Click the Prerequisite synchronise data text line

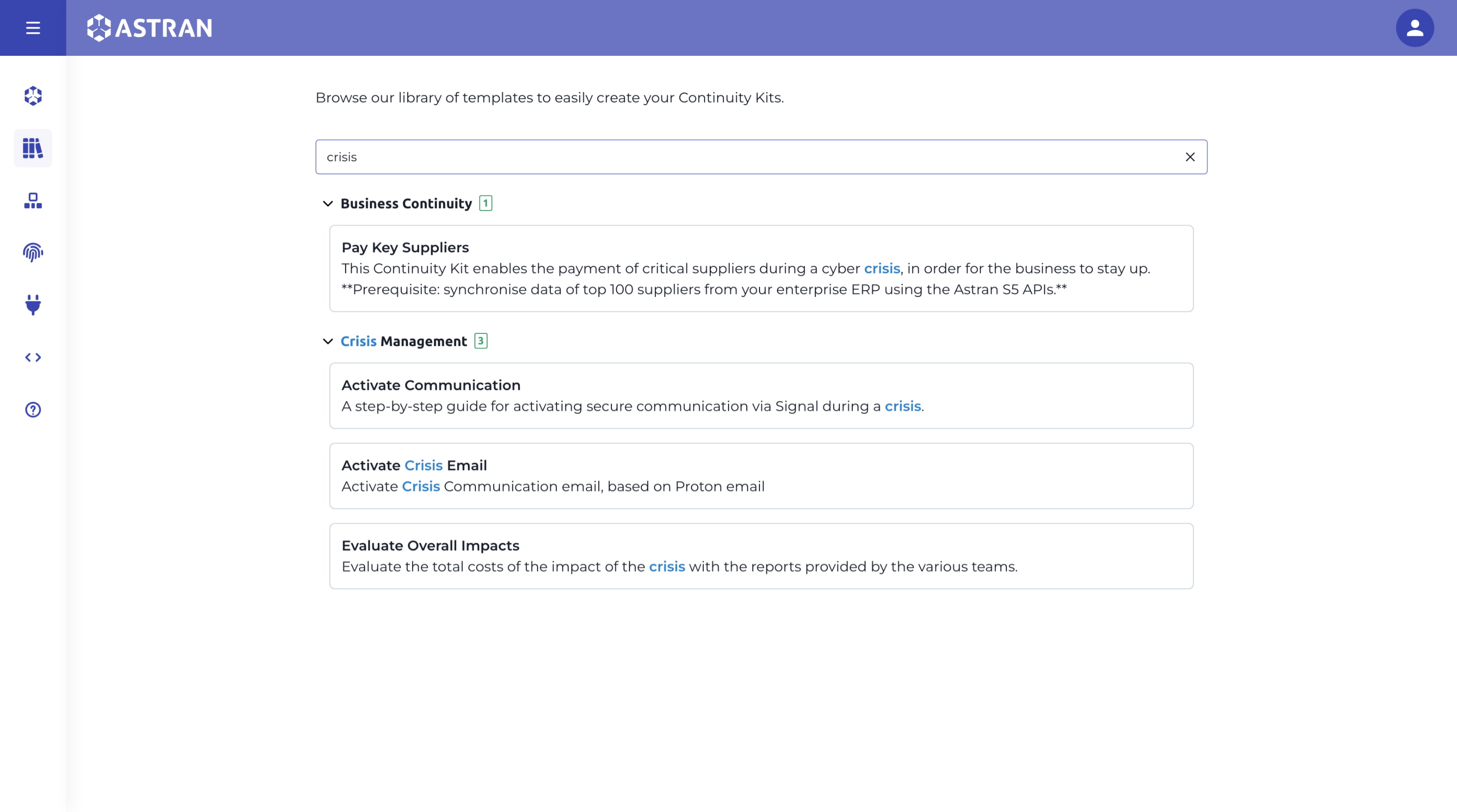point(704,290)
